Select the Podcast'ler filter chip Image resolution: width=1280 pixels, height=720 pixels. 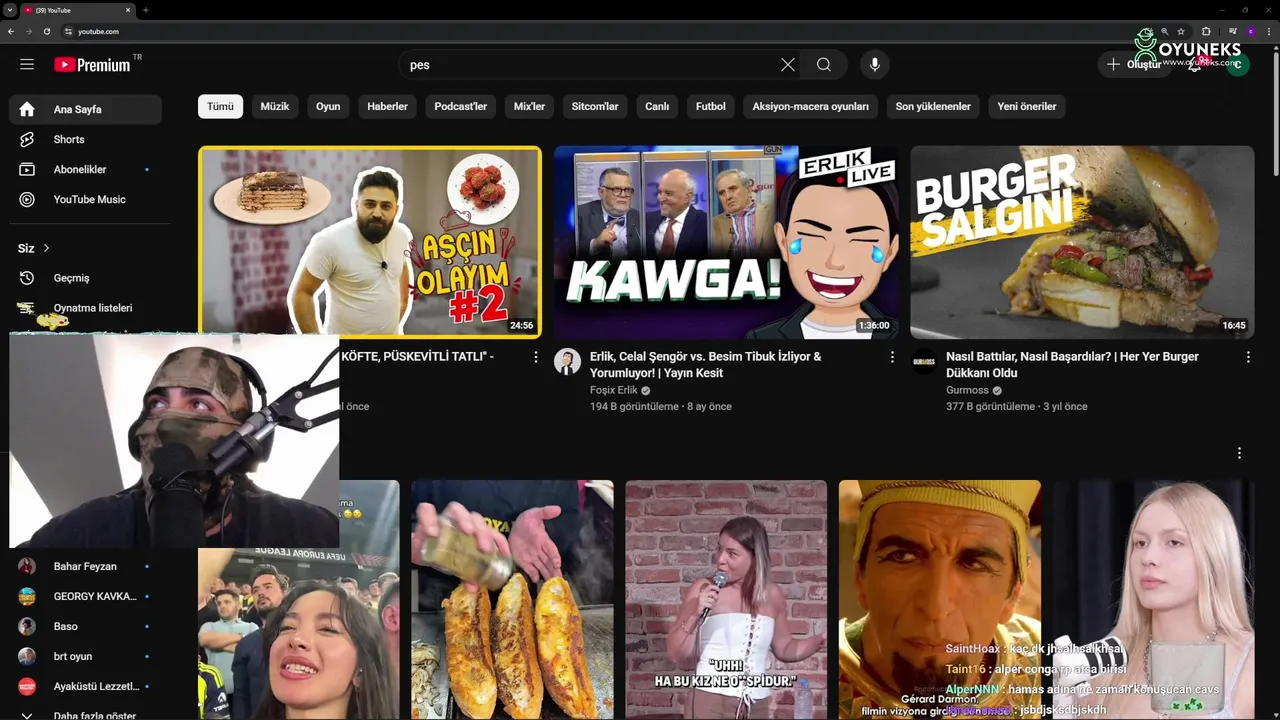461,106
